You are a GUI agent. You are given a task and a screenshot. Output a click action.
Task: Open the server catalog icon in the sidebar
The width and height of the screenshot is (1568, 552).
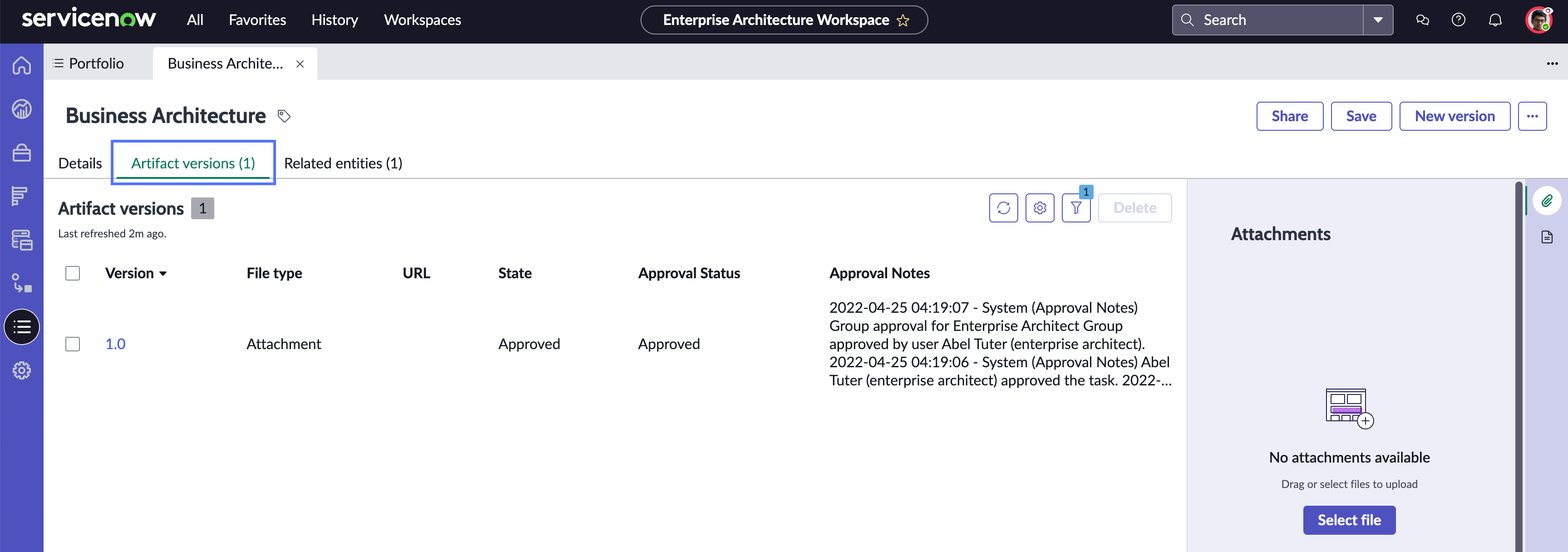tap(22, 240)
